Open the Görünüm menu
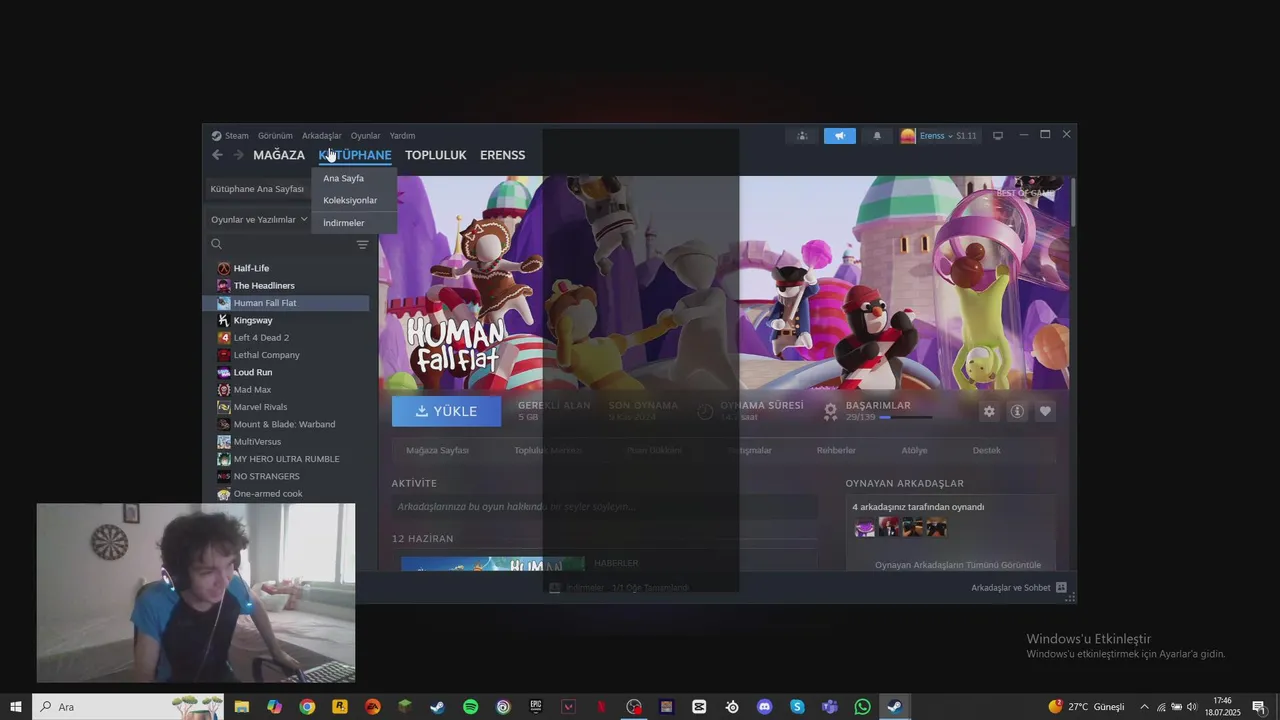The width and height of the screenshot is (1280, 720). pyautogui.click(x=275, y=136)
